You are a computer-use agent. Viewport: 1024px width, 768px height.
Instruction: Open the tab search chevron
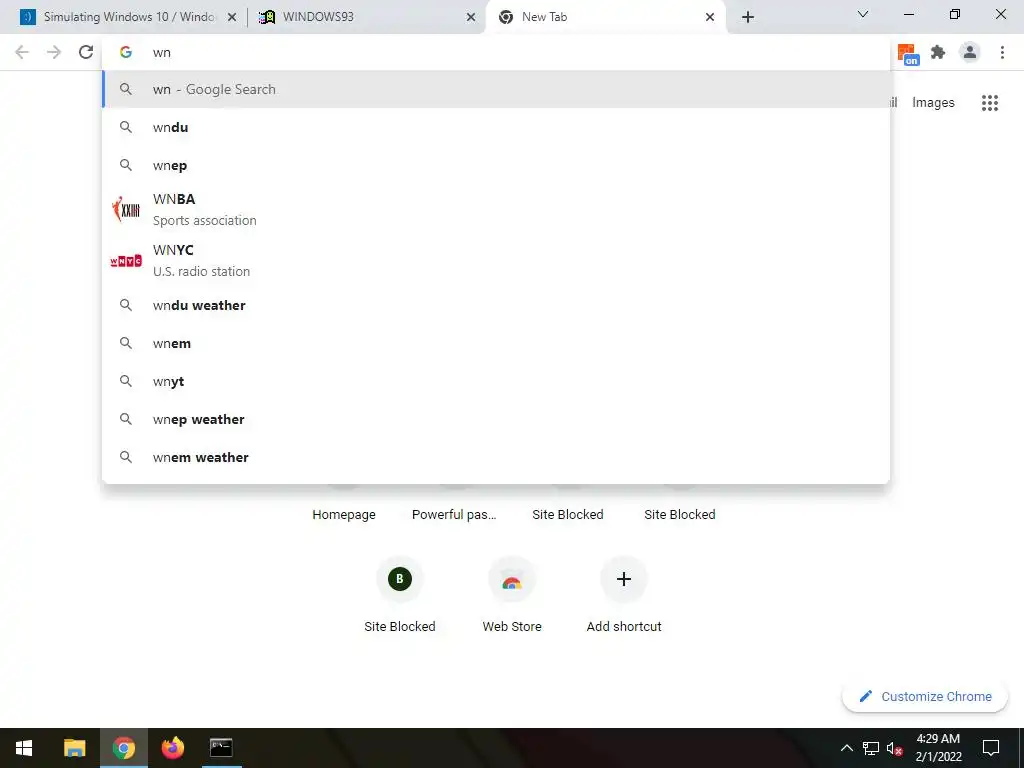pyautogui.click(x=863, y=14)
